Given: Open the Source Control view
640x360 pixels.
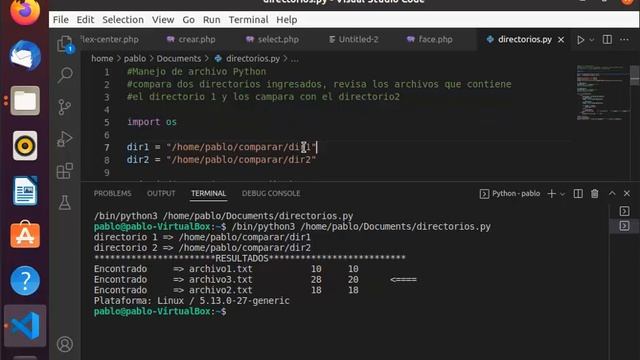Looking at the screenshot, I should [x=65, y=107].
